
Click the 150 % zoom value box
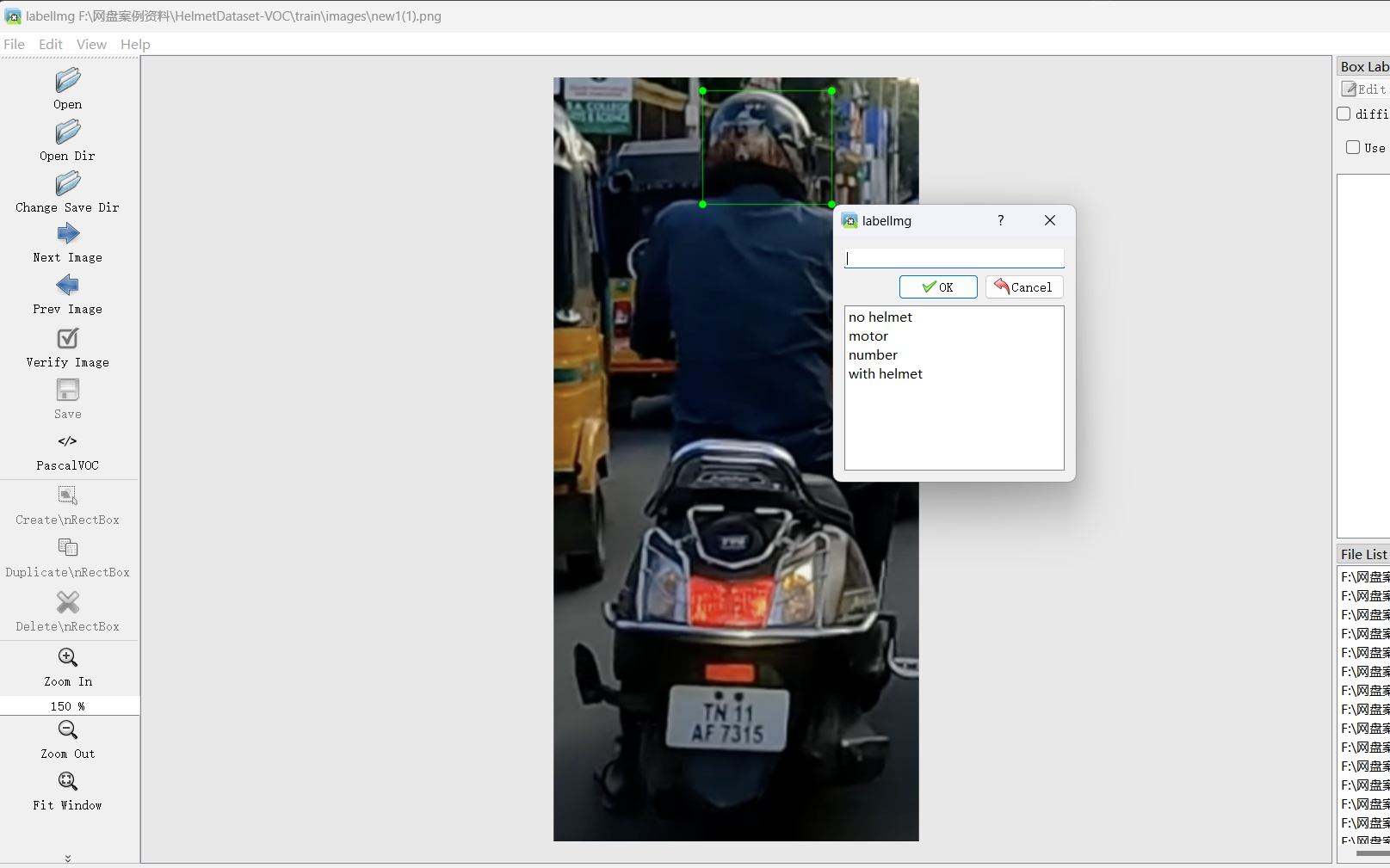click(x=70, y=706)
